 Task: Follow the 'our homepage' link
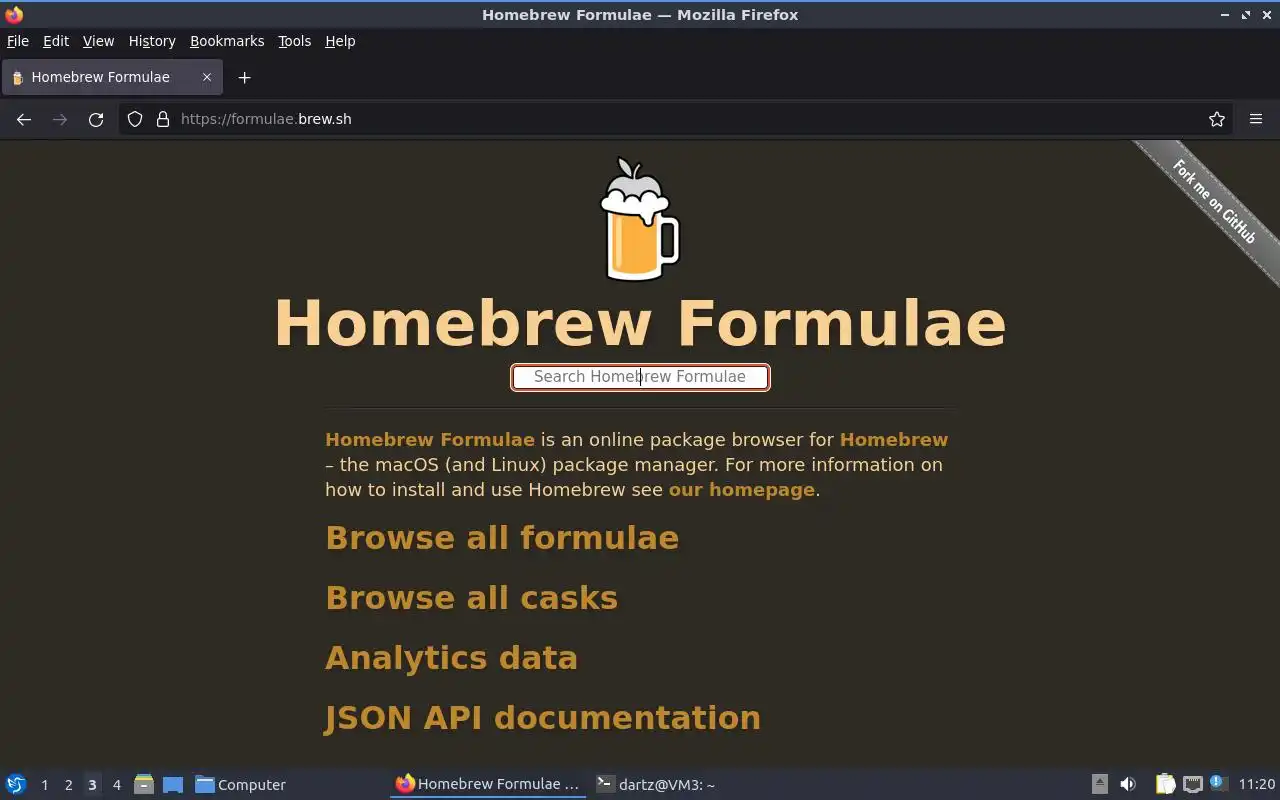[x=742, y=490]
